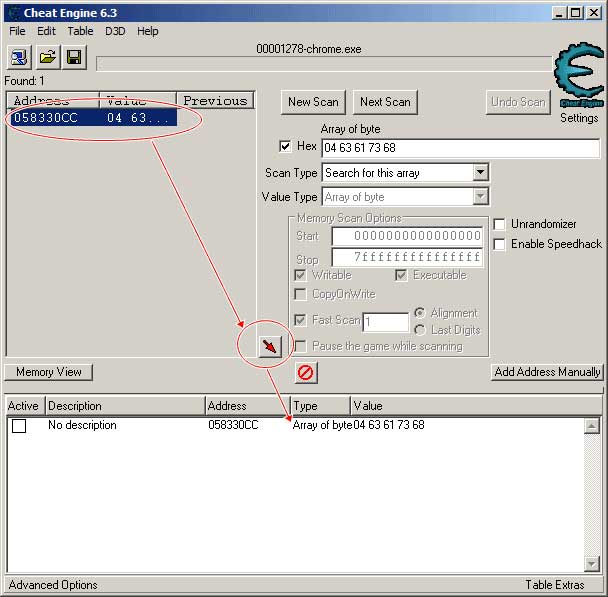Click the Stop address field
Image resolution: width=608 pixels, height=597 pixels.
tap(407, 257)
